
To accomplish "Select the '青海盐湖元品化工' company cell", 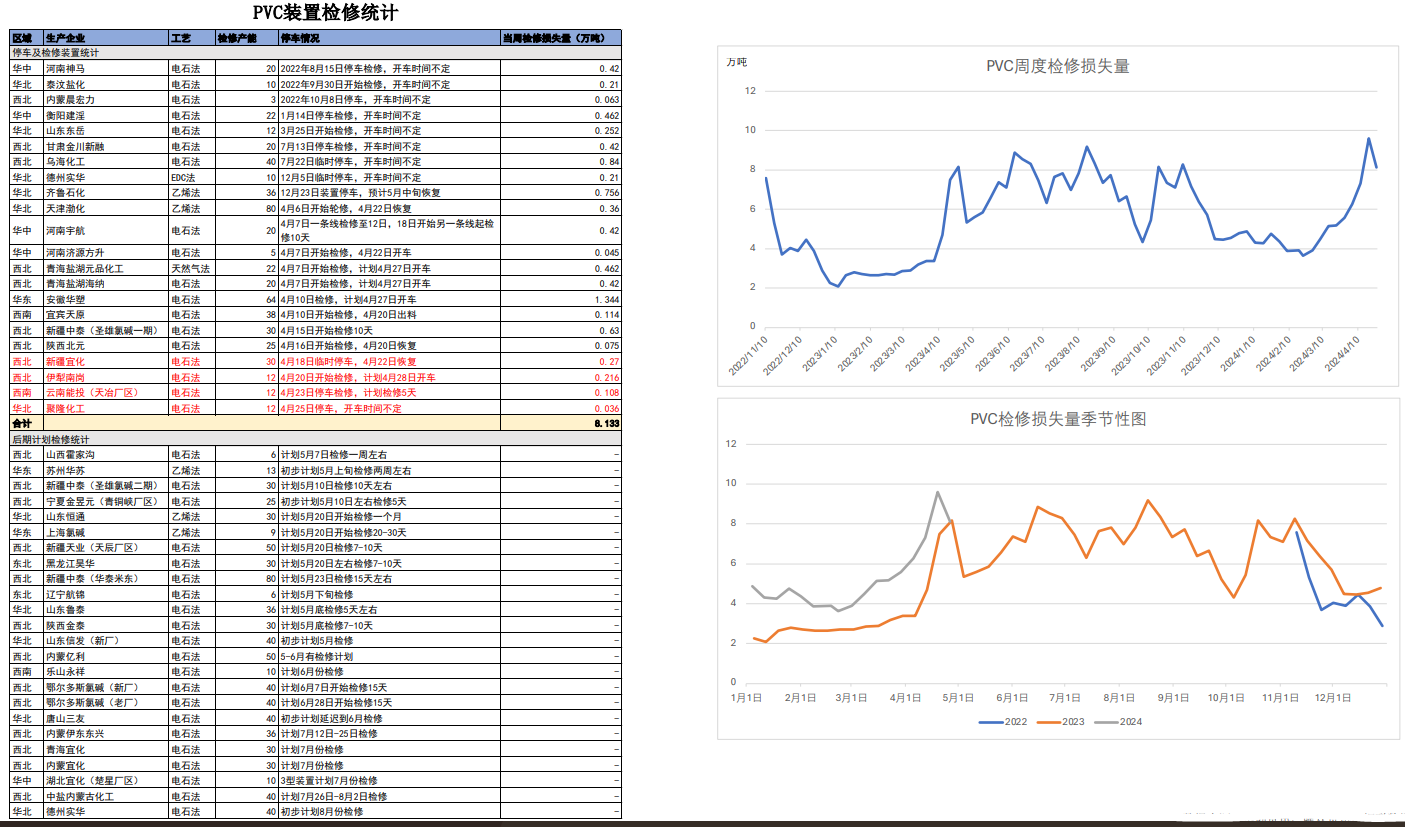I will point(106,269).
